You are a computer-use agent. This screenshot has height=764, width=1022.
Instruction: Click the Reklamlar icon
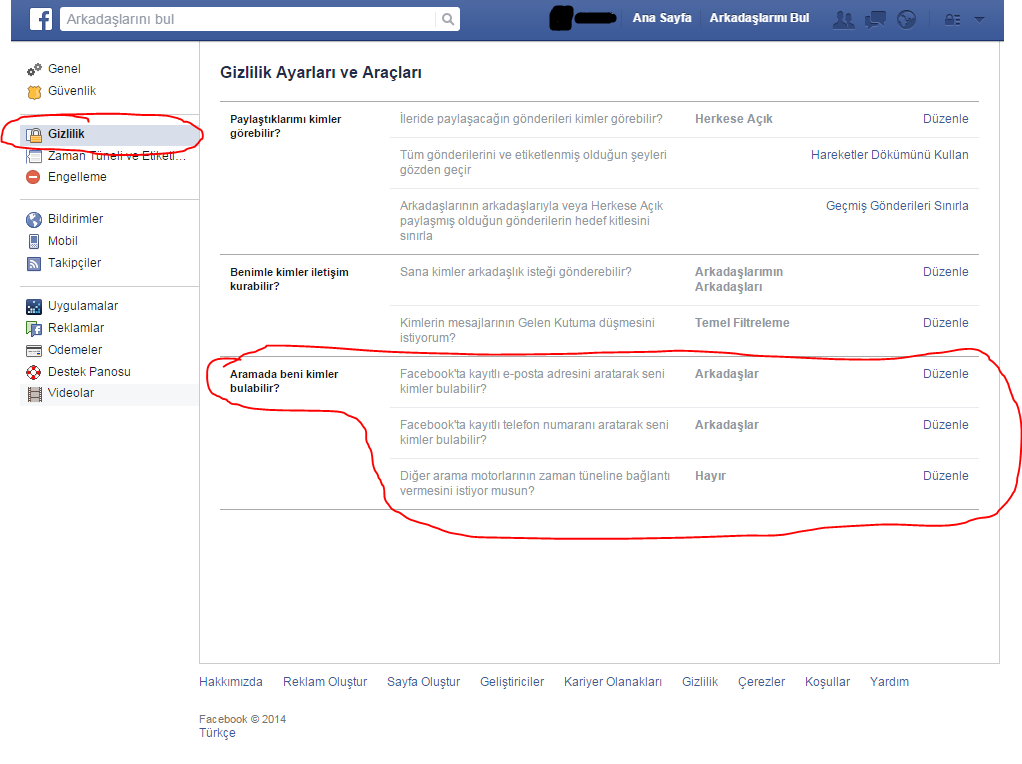tap(34, 328)
